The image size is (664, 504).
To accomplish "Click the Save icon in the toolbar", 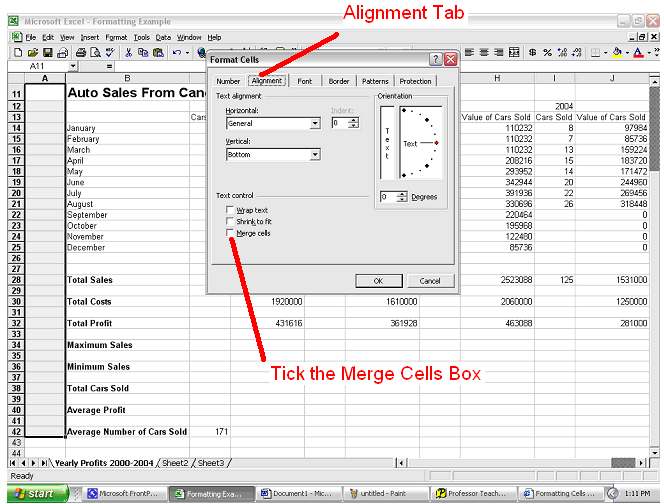I will point(48,52).
